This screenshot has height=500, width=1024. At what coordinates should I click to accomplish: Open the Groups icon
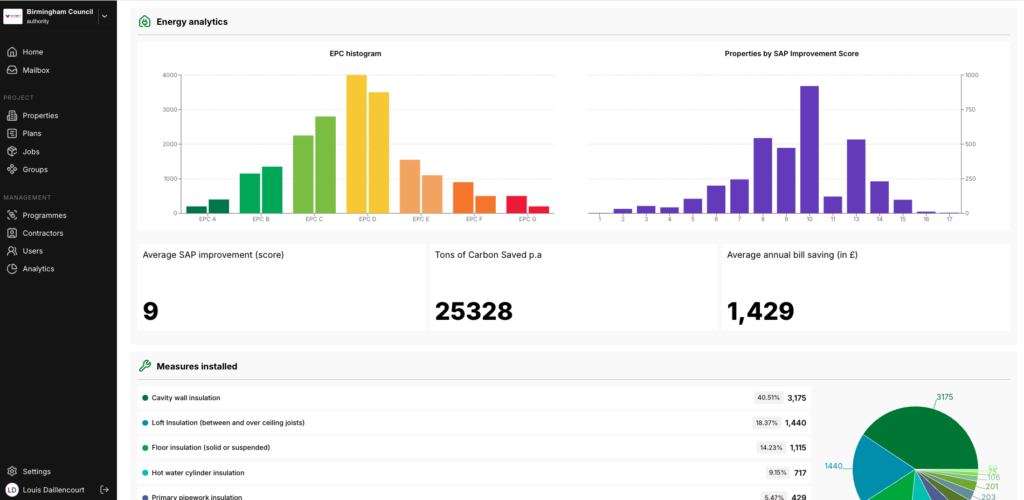[12, 170]
